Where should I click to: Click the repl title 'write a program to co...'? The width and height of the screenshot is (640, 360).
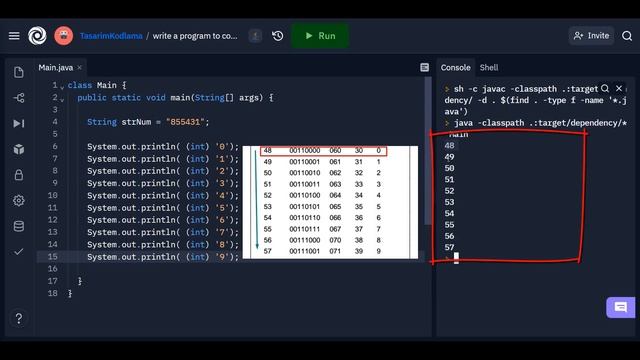pyautogui.click(x=195, y=36)
